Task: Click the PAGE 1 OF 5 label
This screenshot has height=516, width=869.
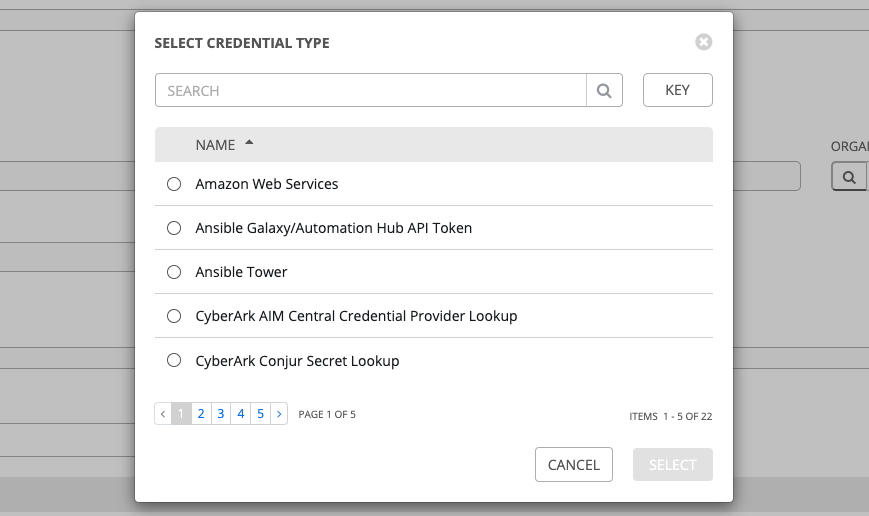Action: click(x=327, y=415)
